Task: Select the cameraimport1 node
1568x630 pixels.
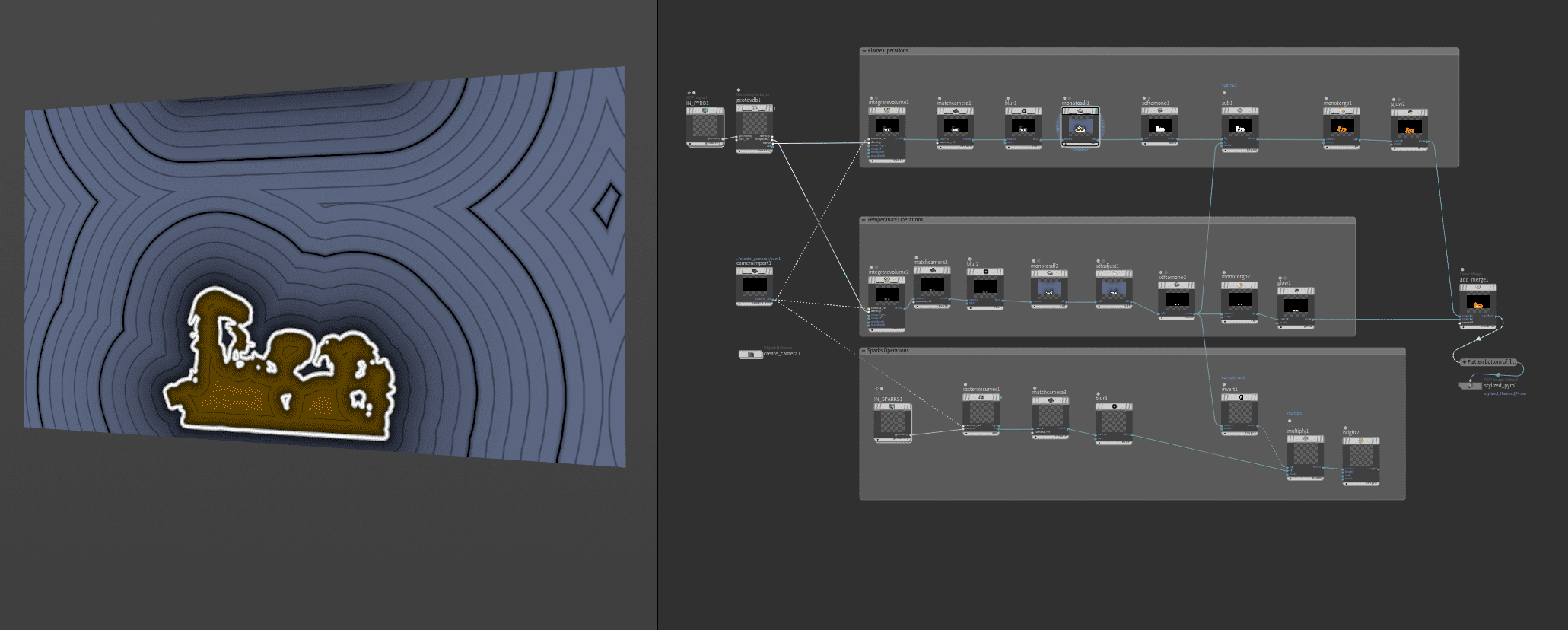Action: [755, 287]
